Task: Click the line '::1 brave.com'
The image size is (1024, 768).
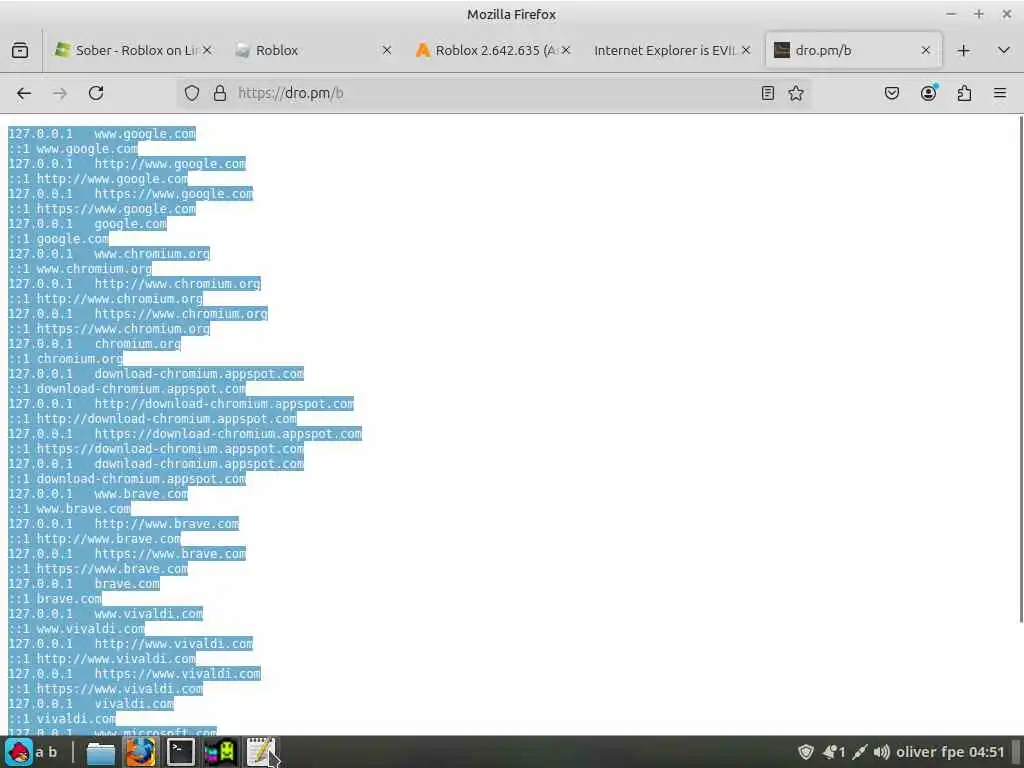Action: [55, 599]
